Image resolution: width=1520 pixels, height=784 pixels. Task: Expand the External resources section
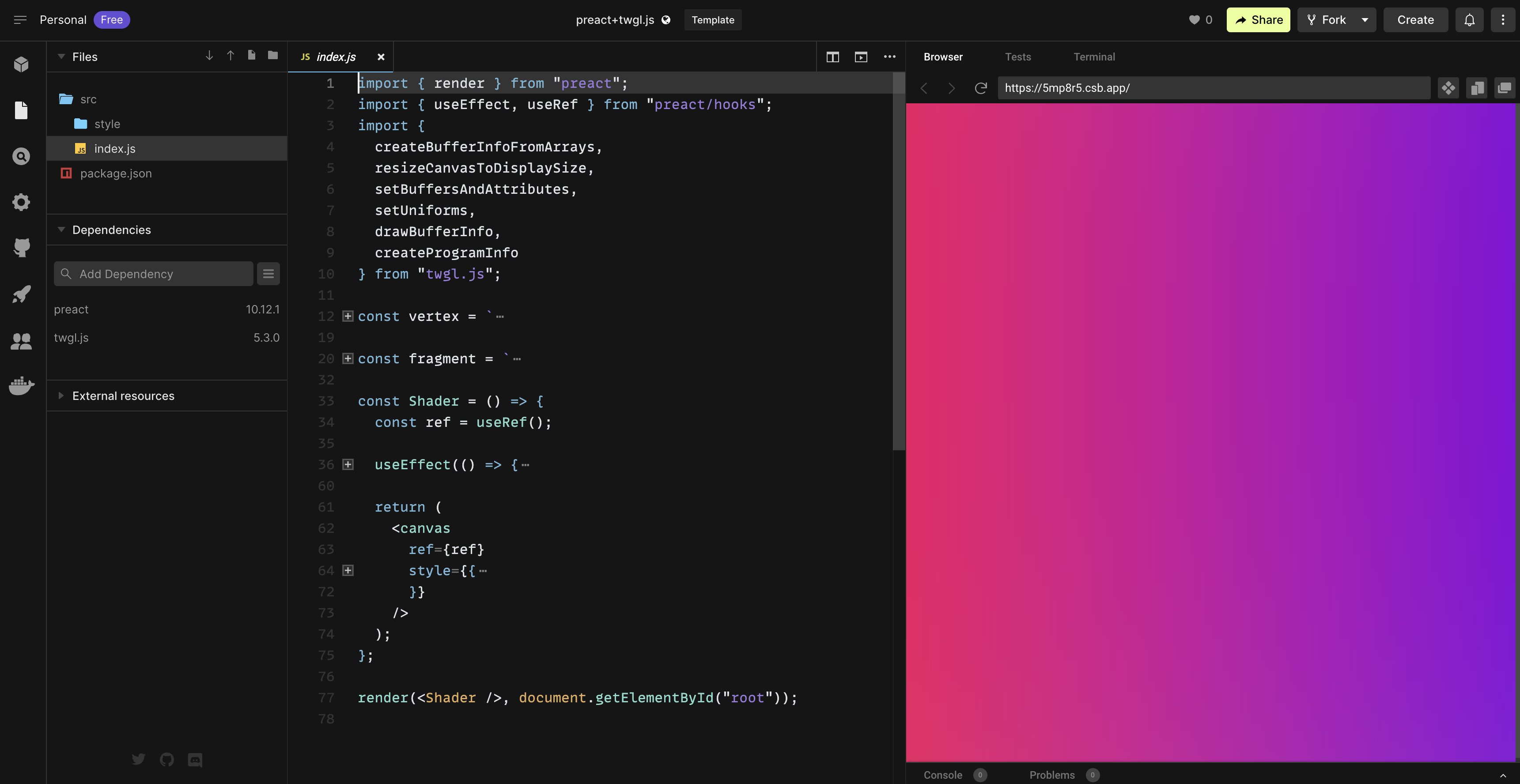pos(61,396)
